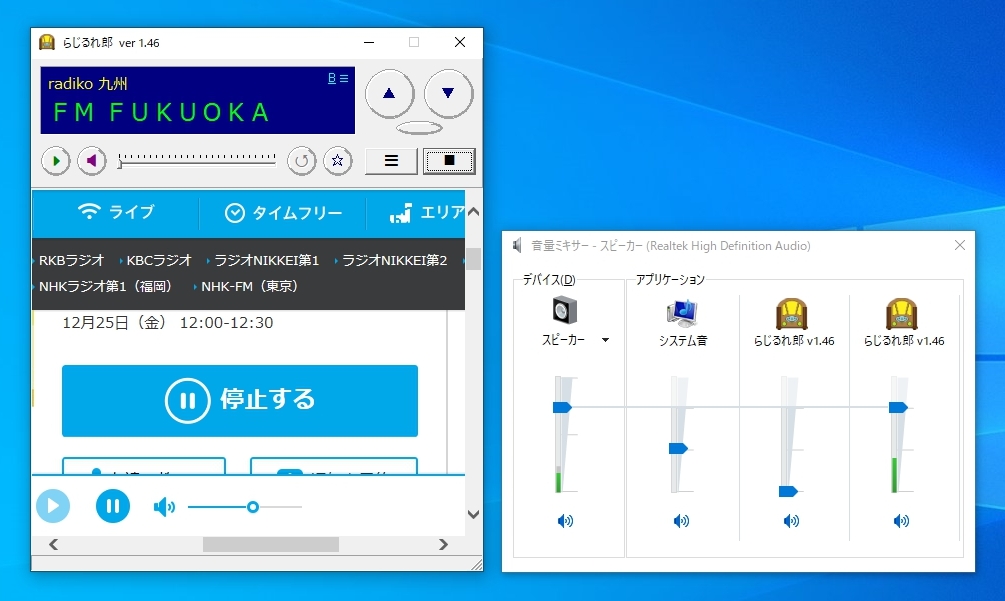Click the speaker icon in mixer title bar
The width and height of the screenshot is (1005, 601).
[517, 245]
